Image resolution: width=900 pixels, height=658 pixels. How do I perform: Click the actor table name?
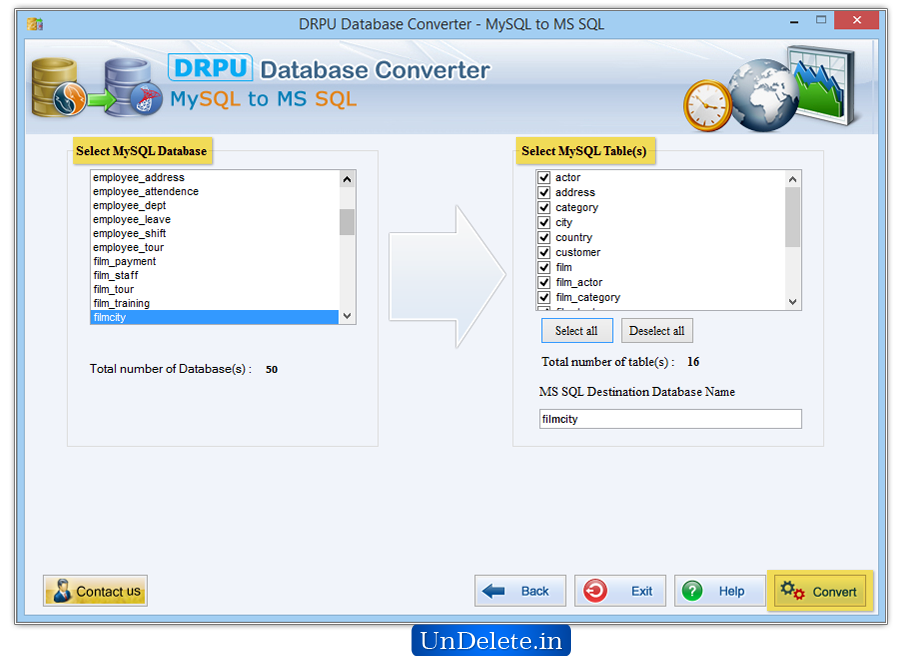[568, 177]
